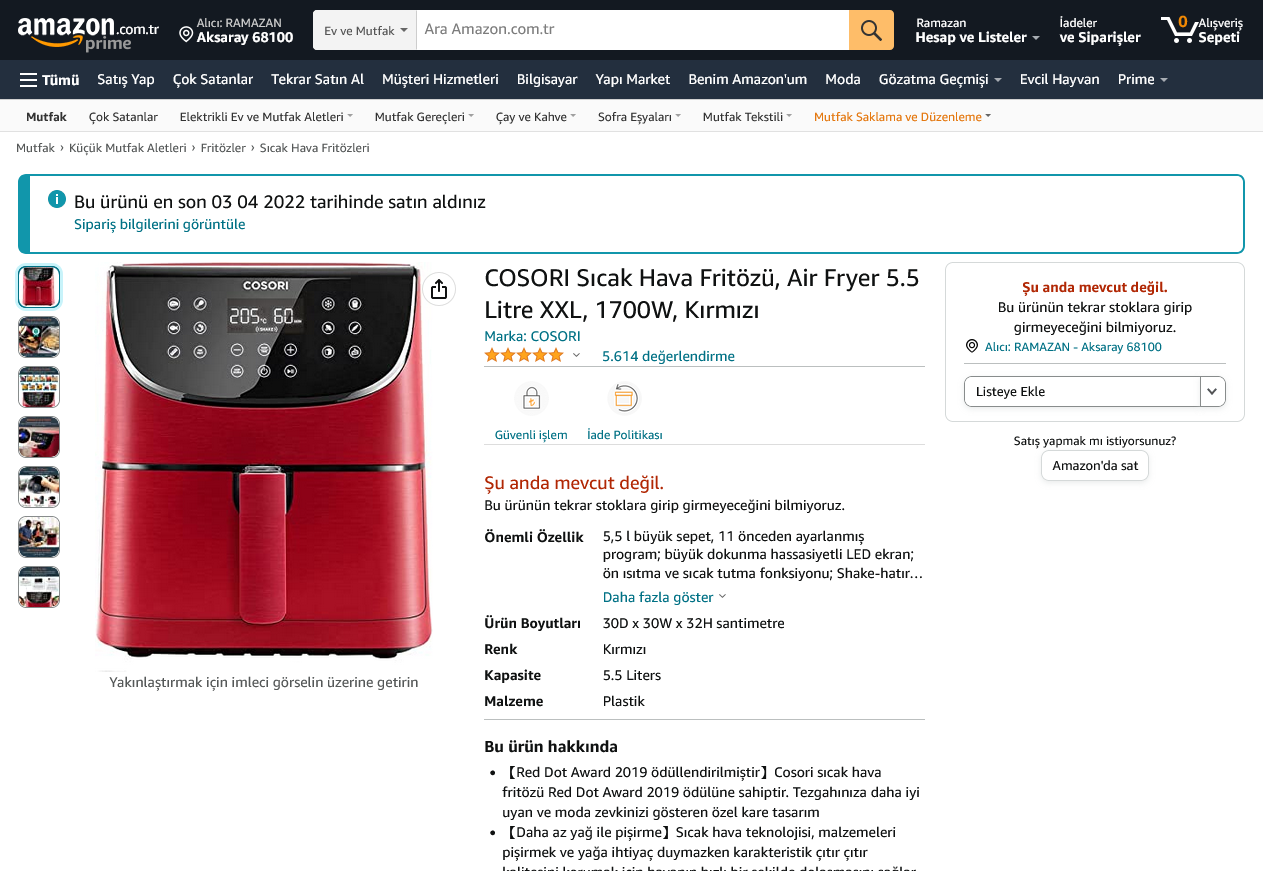Screen dimensions: 1263x871
Task: Select the second product thumbnail image
Action: 39,337
